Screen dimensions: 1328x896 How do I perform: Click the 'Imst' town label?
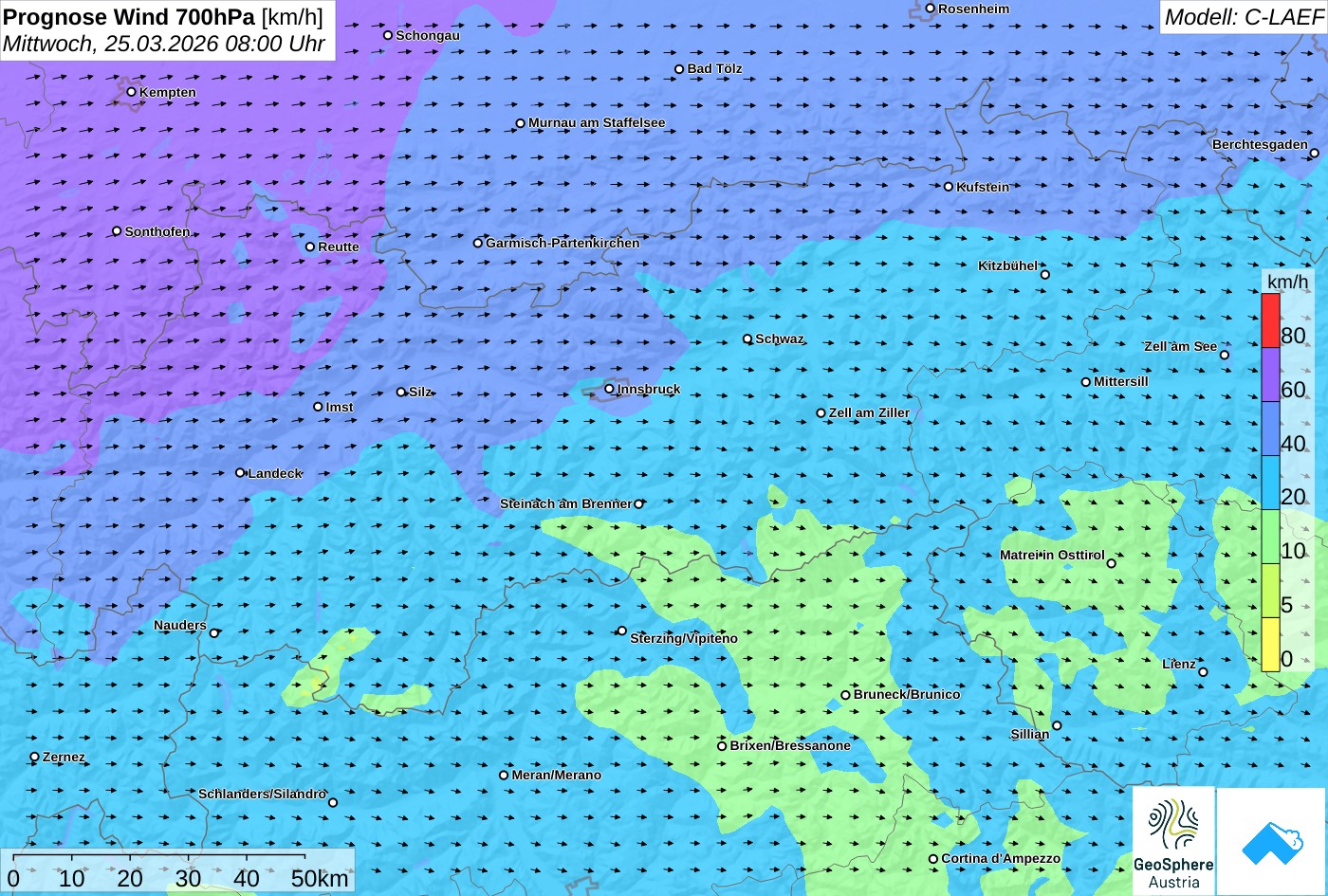tap(340, 407)
